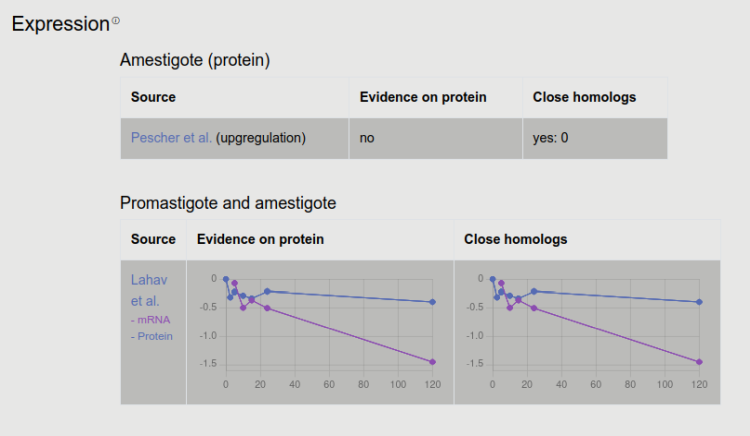750x436 pixels.
Task: Click the Source header in Amestigote table
Action: [x=153, y=97]
